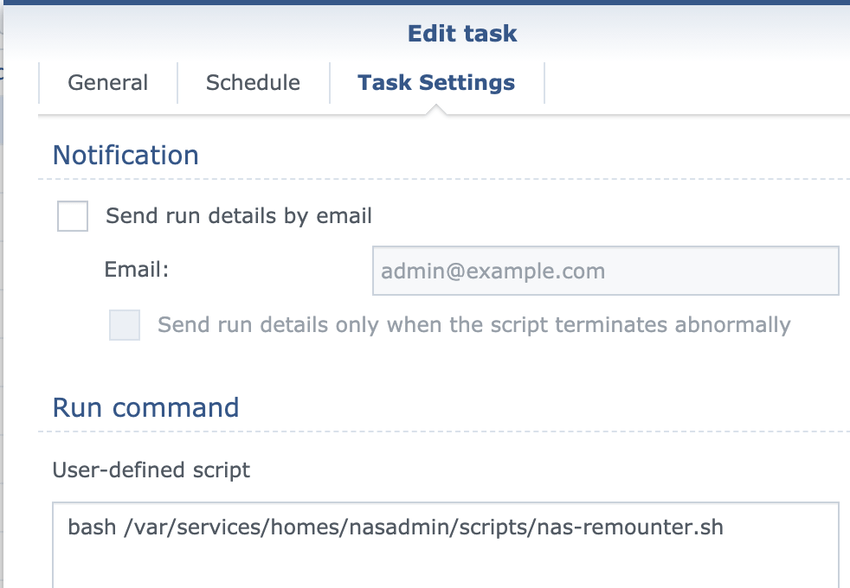Click the Edit task dialog title

coord(462,33)
